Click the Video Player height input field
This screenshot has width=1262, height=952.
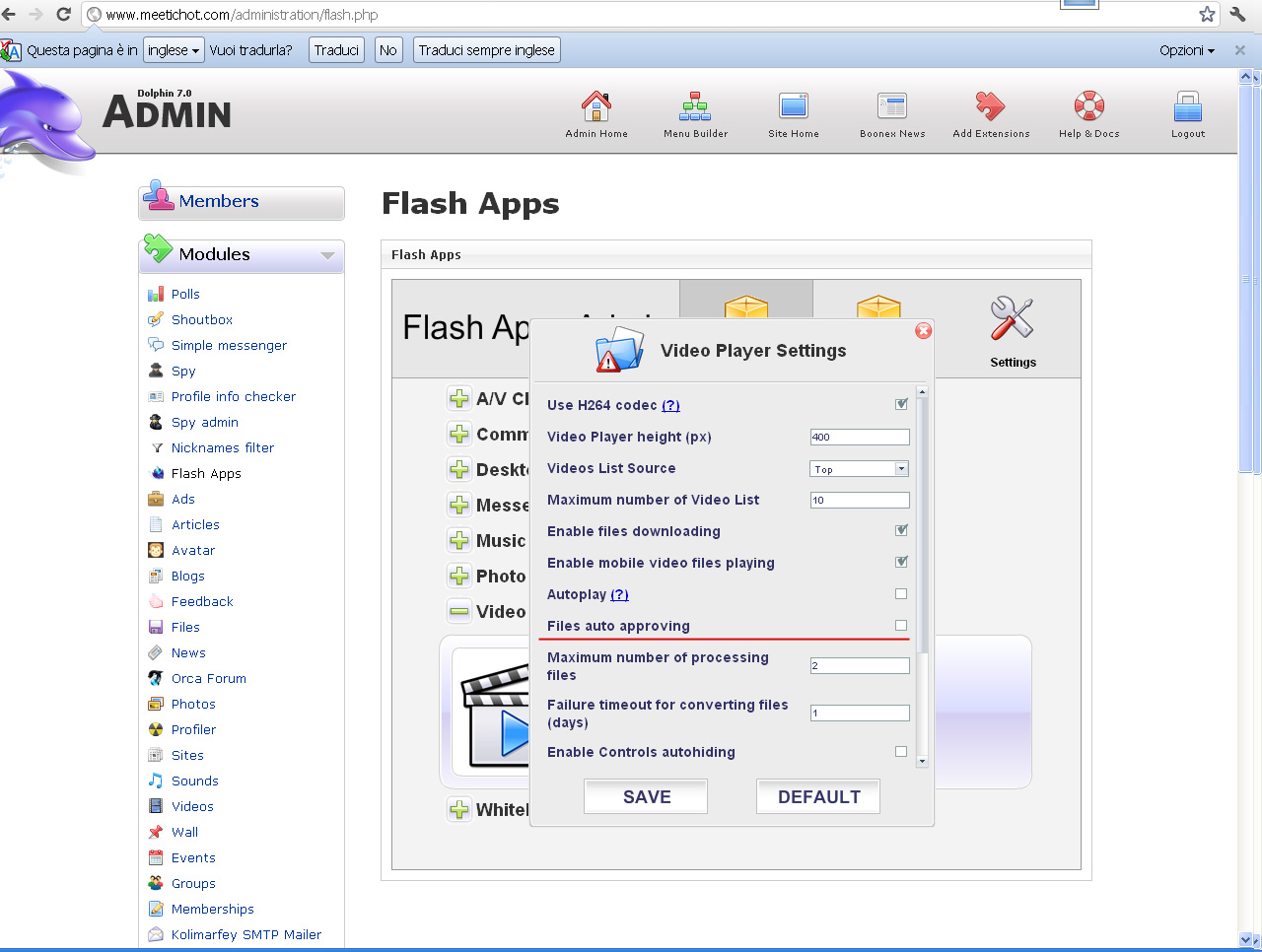point(859,438)
